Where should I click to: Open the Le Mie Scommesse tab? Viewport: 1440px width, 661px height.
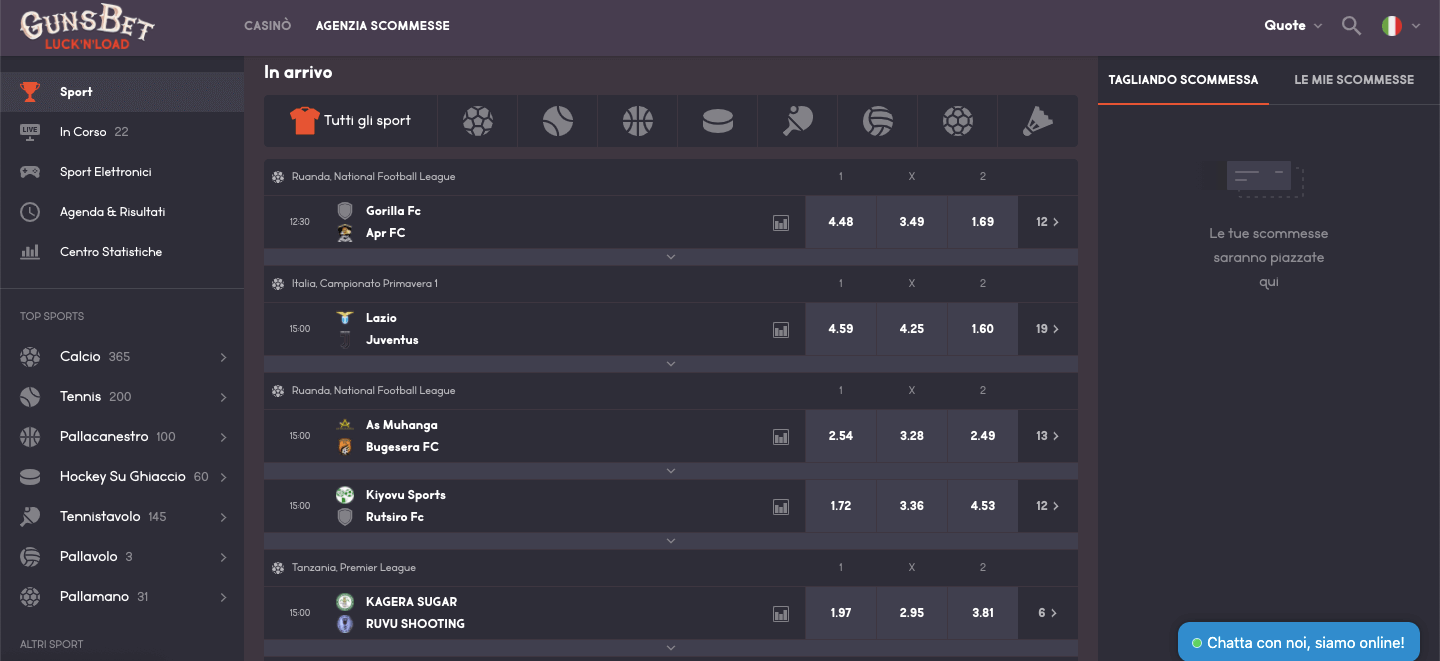click(1354, 79)
